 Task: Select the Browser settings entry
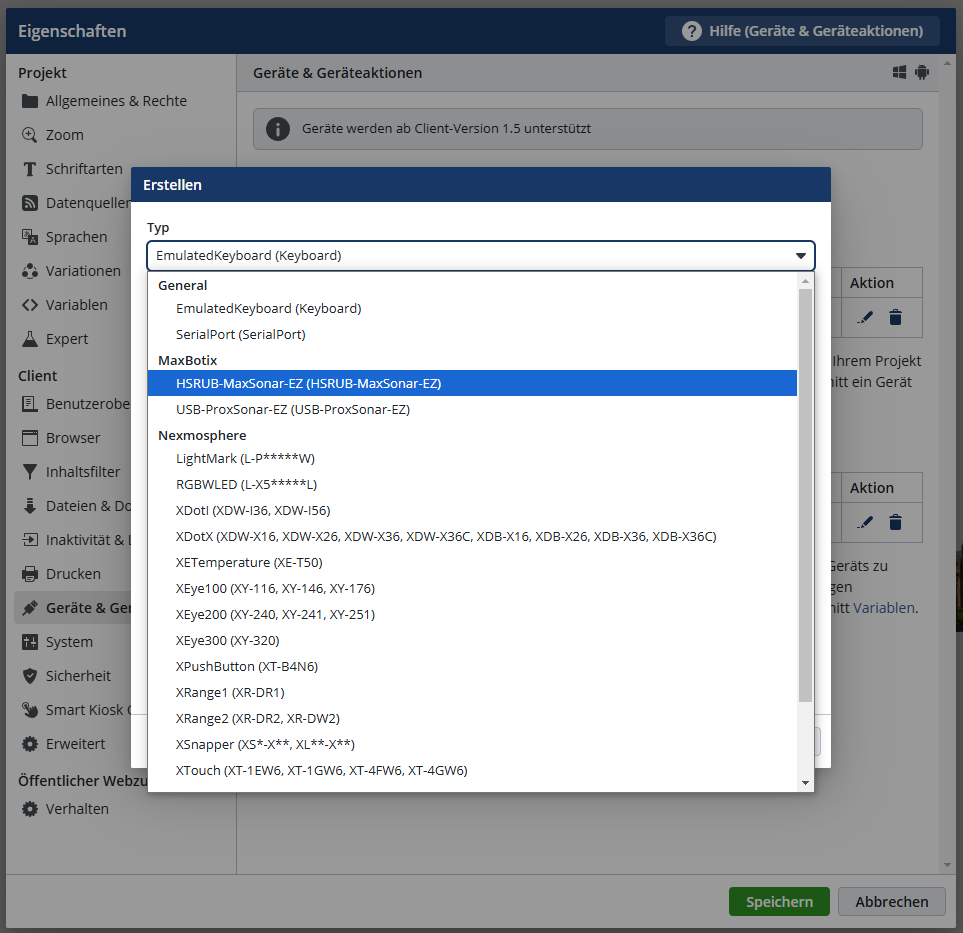[x=72, y=438]
